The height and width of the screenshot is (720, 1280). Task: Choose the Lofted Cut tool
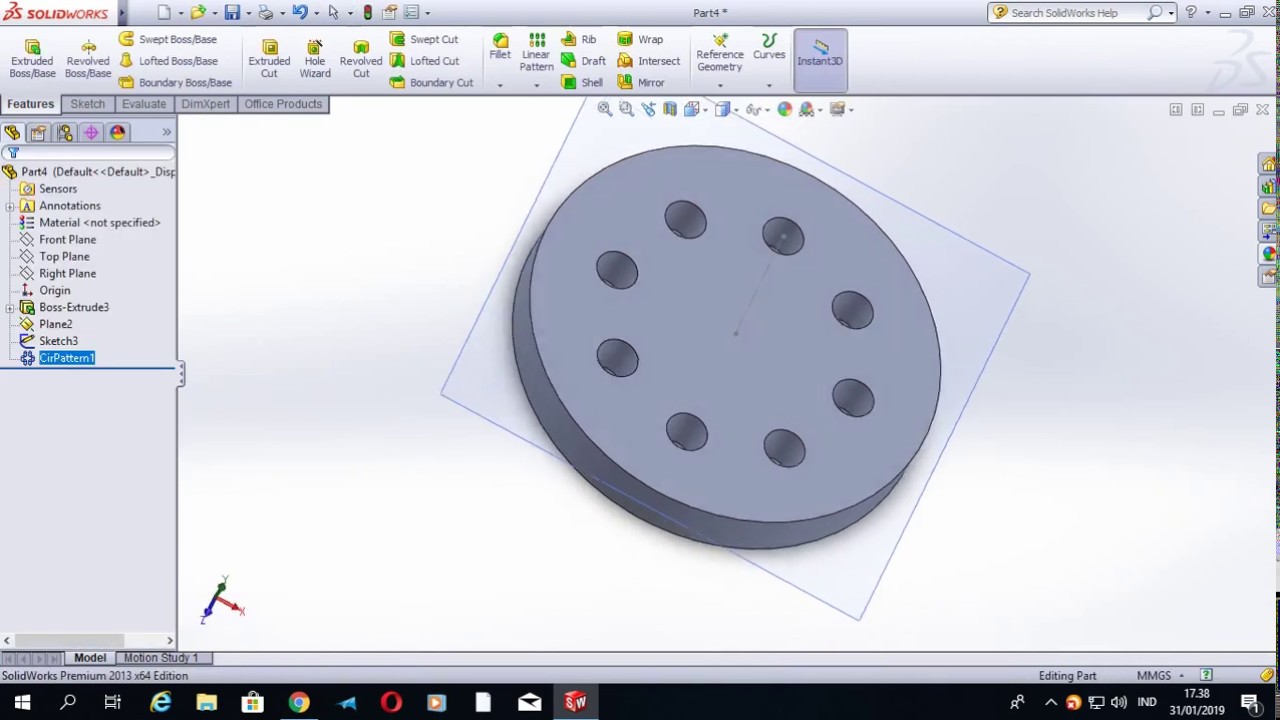[424, 61]
